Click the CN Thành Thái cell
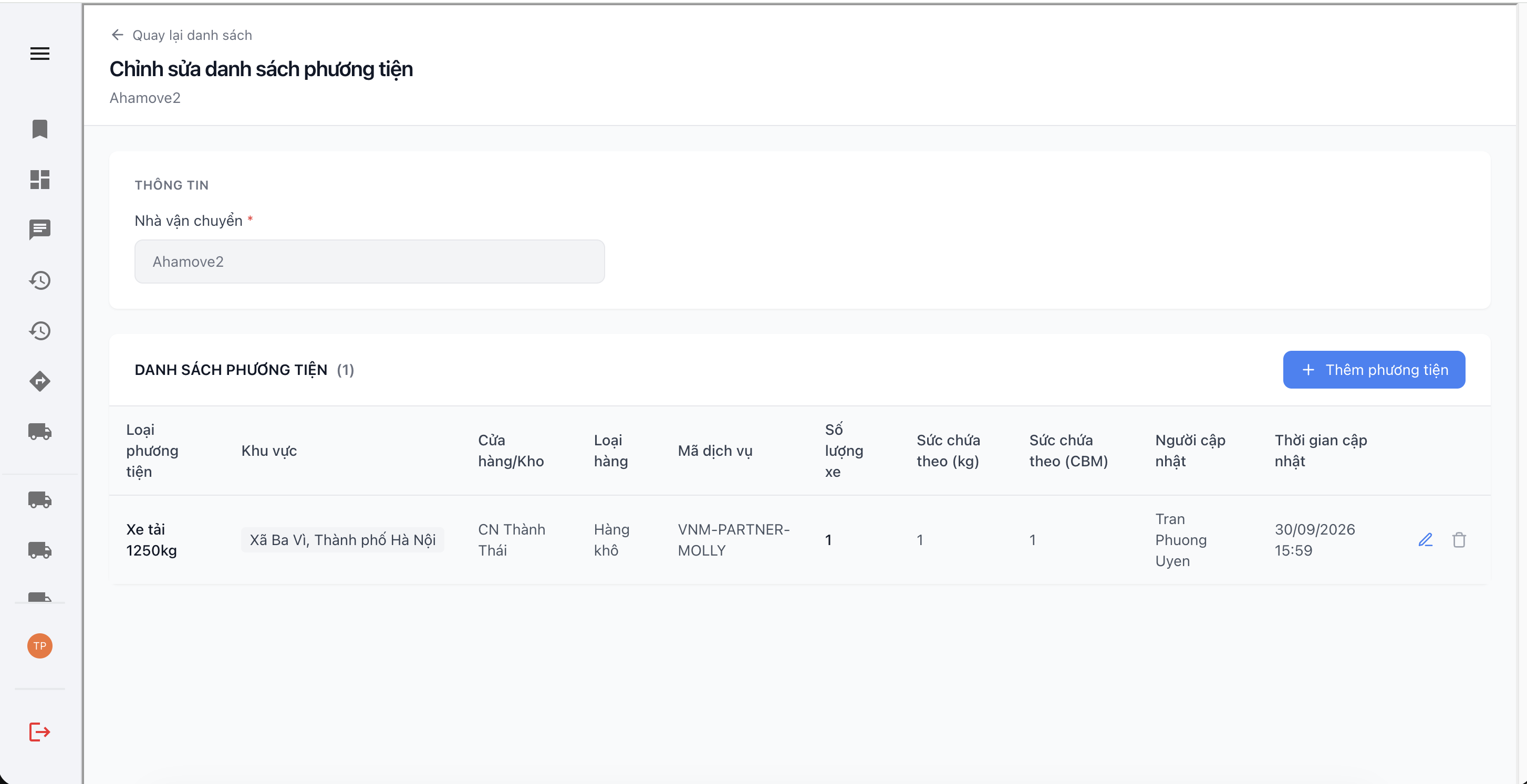1527x784 pixels. (512, 540)
